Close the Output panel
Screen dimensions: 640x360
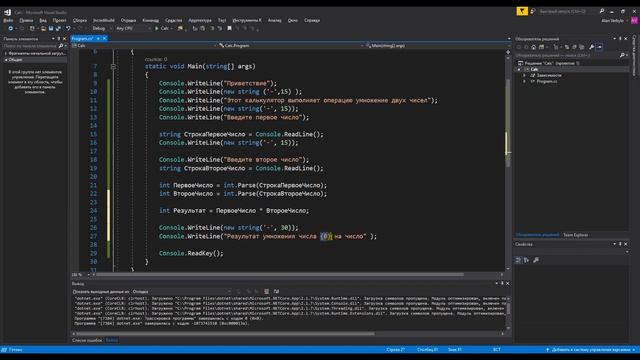(508, 283)
